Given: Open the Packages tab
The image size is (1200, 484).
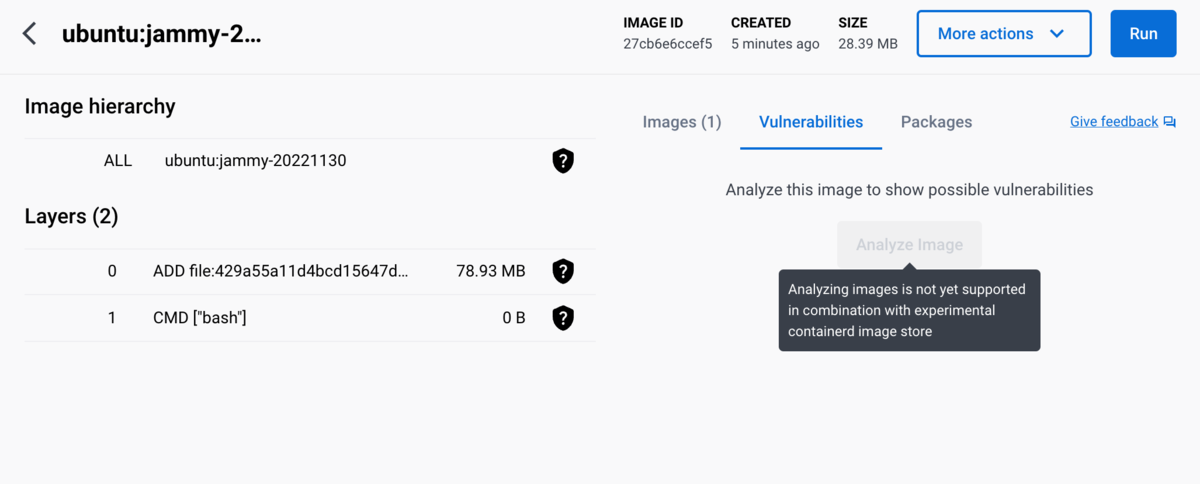Looking at the screenshot, I should coord(936,122).
